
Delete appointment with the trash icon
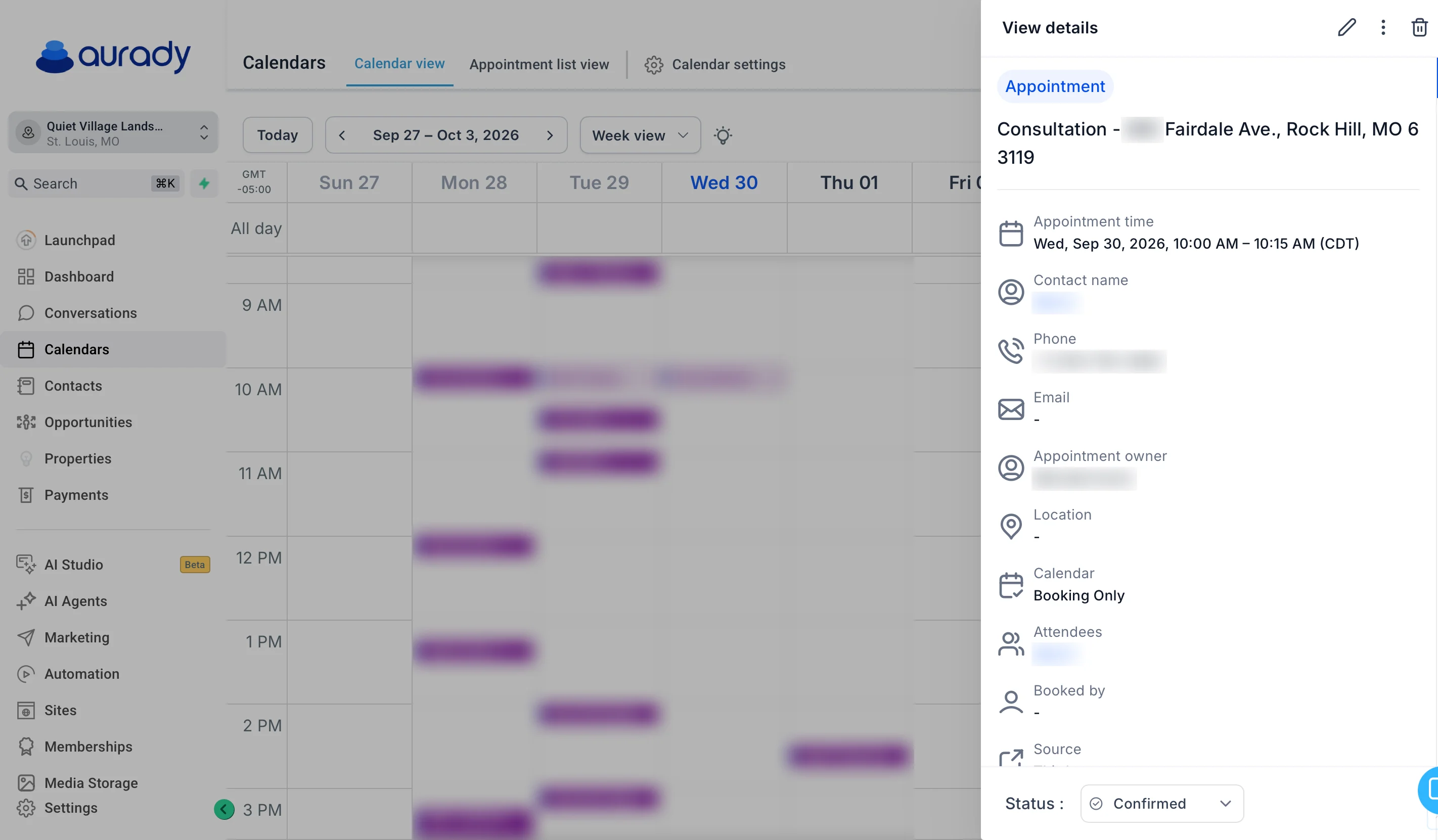tap(1420, 27)
